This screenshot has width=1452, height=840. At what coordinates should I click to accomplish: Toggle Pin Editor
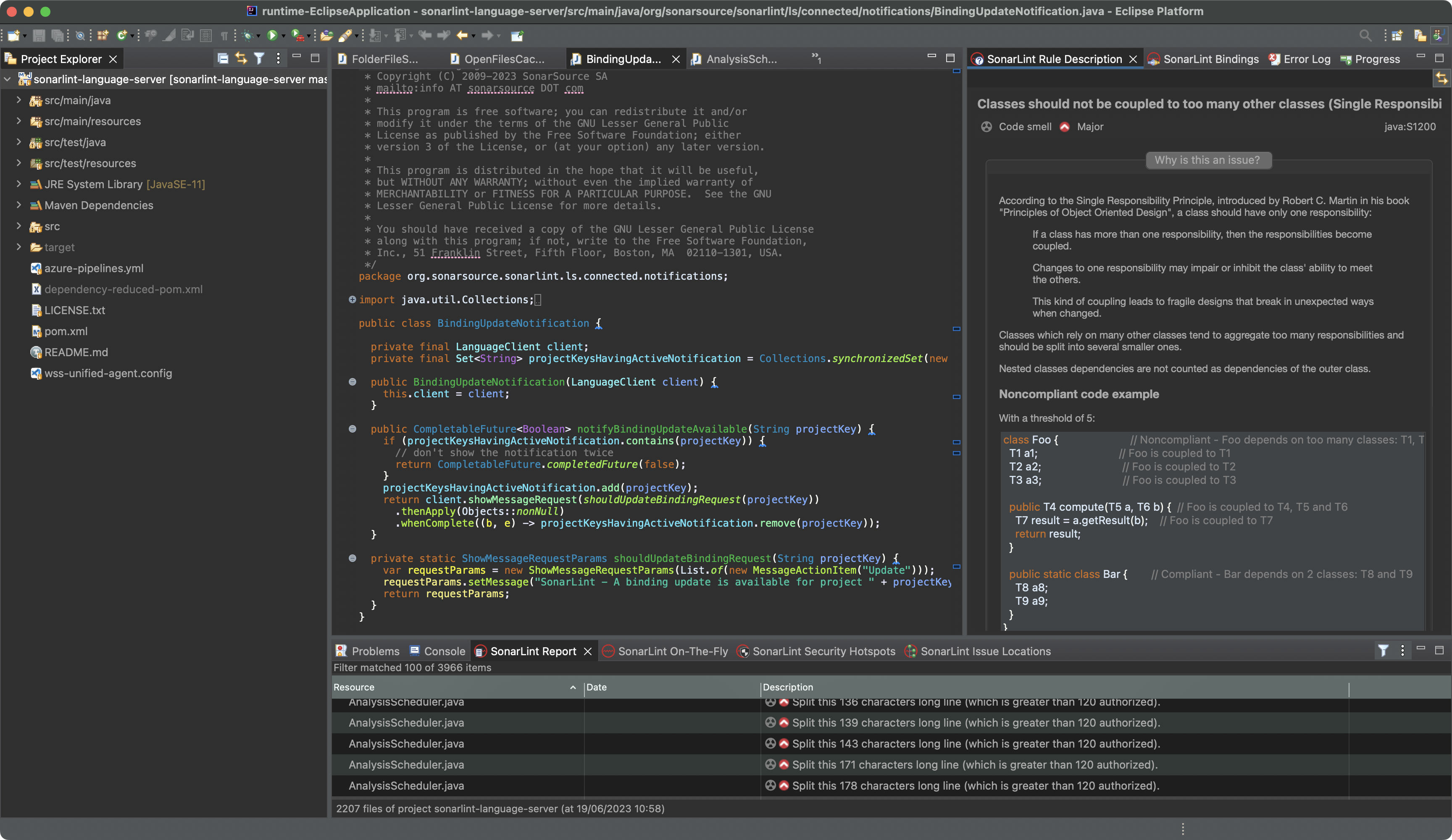pyautogui.click(x=517, y=36)
